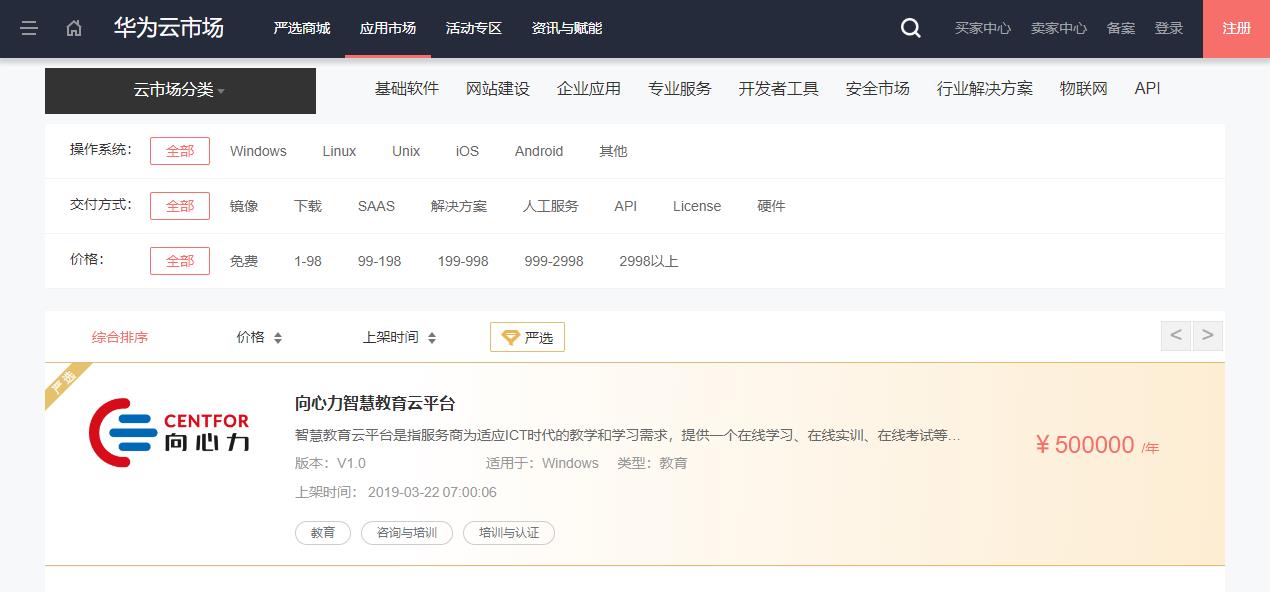Click the ¥500000 /年 price
The image size is (1270, 592).
[x=1097, y=445]
